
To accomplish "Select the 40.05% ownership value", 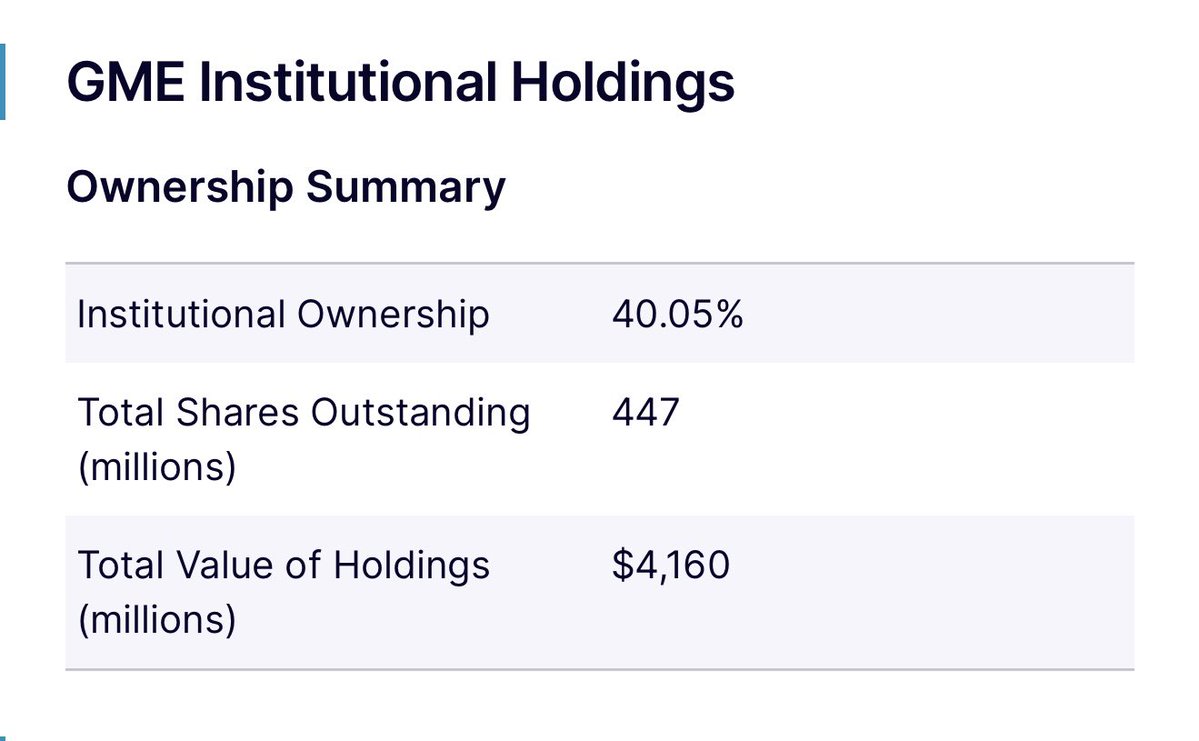I will click(x=677, y=314).
